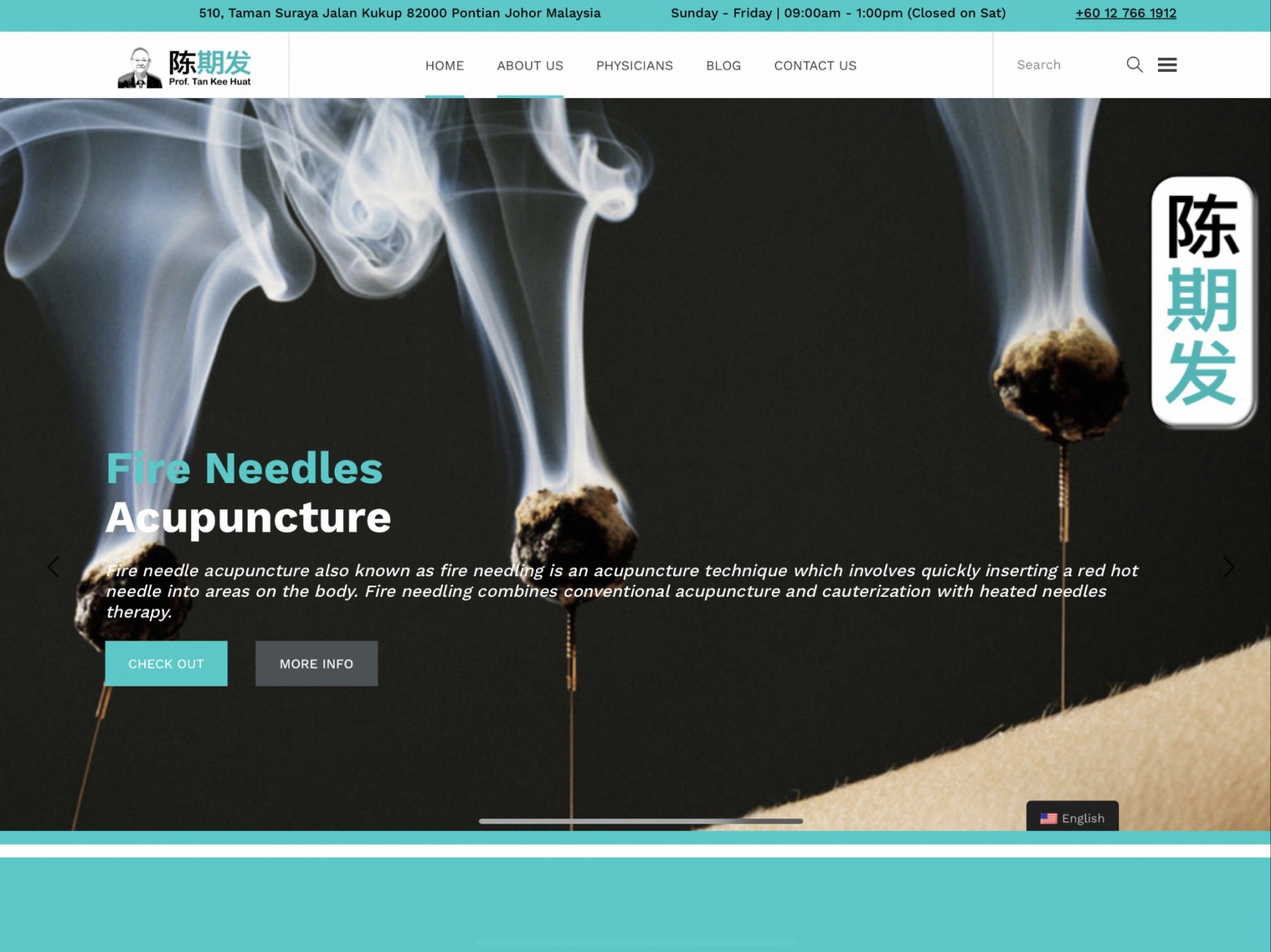This screenshot has height=952, width=1271.
Task: Click the horizontal slider progress bar
Action: pos(640,821)
